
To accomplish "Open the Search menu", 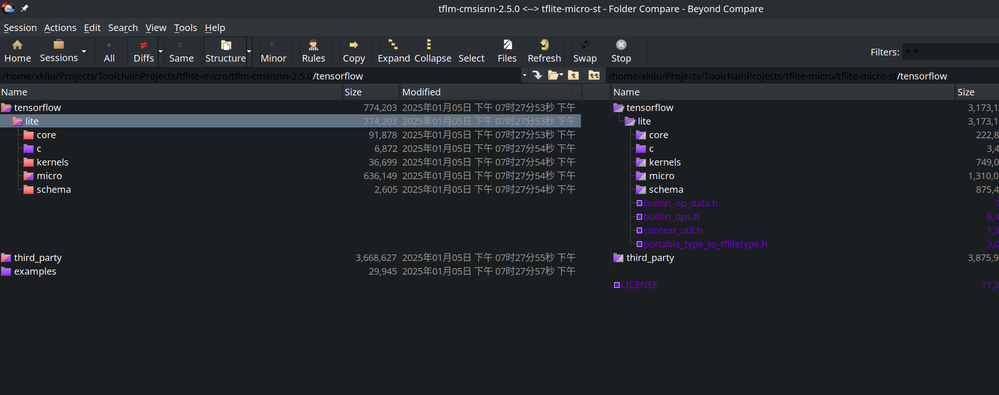I will [123, 27].
